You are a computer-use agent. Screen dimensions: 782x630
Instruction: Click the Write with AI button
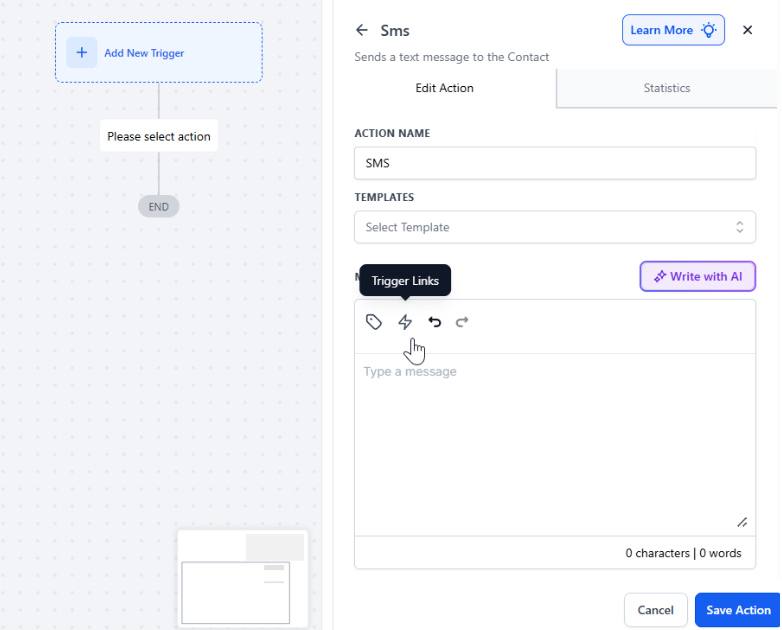(x=697, y=276)
